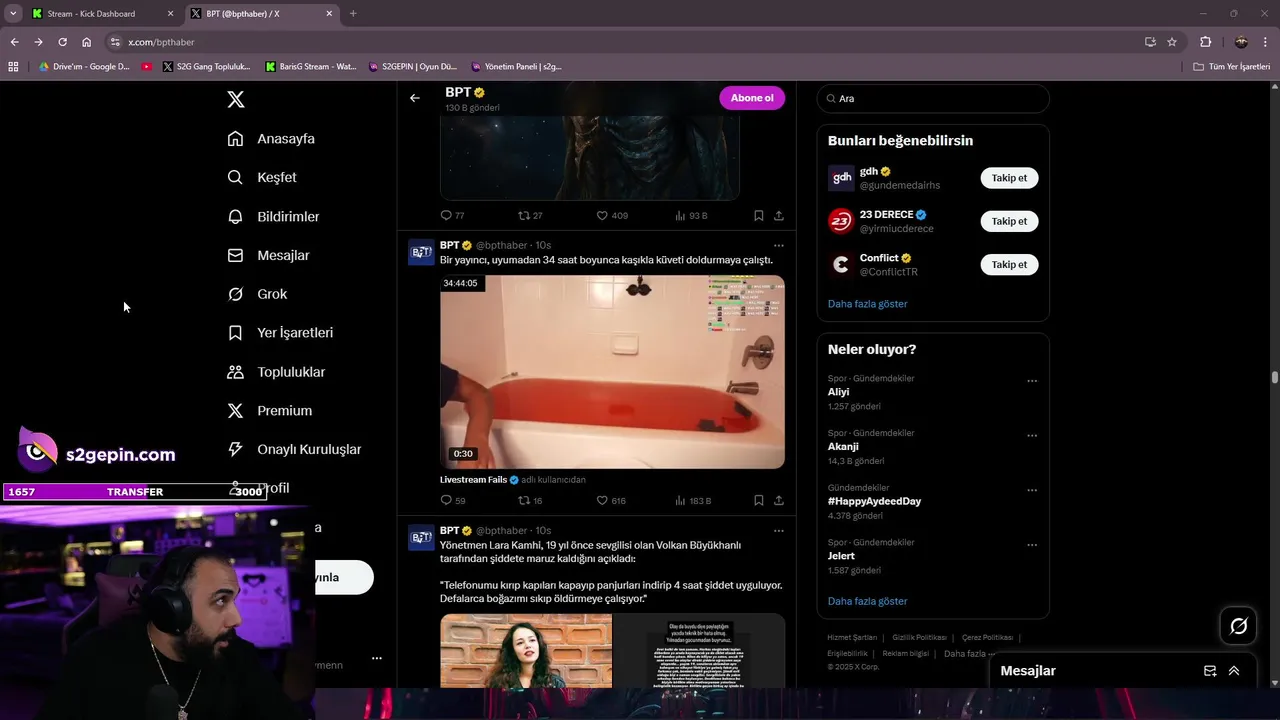Viewport: 1280px width, 720px height.
Task: Open Topluluklar communities
Action: click(276, 372)
